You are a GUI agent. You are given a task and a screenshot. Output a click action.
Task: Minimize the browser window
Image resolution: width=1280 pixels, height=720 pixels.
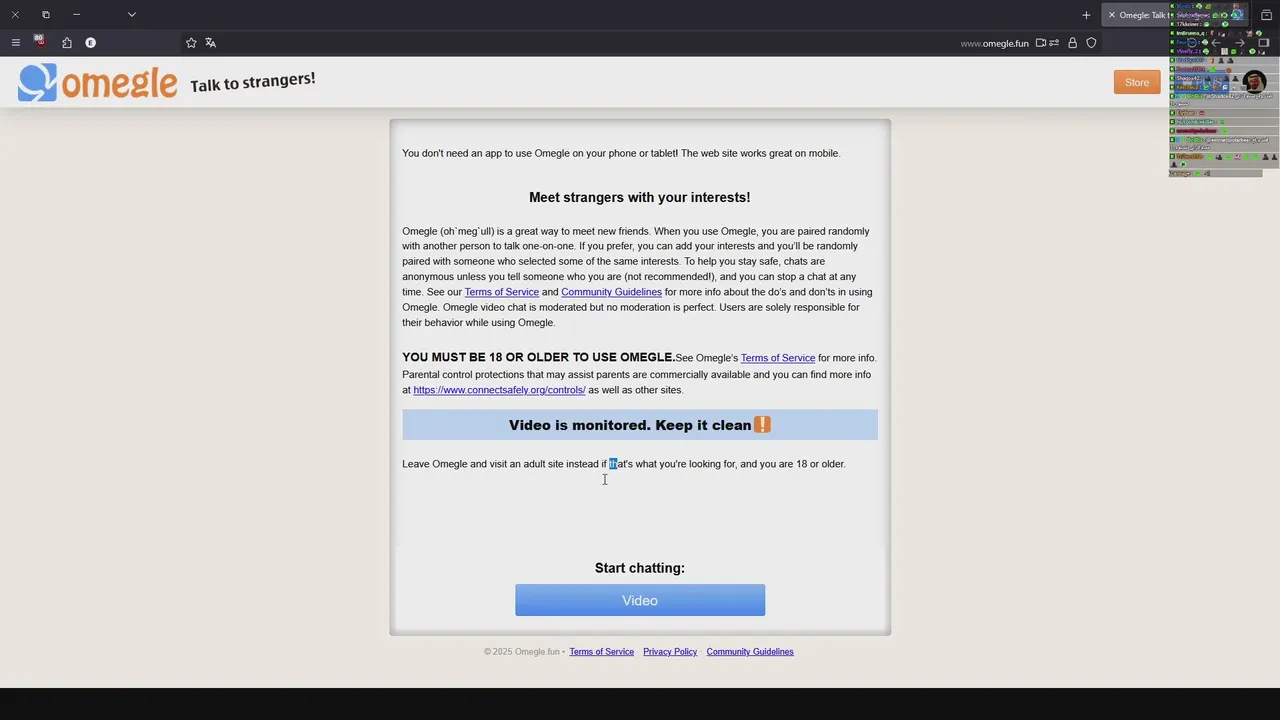[76, 15]
